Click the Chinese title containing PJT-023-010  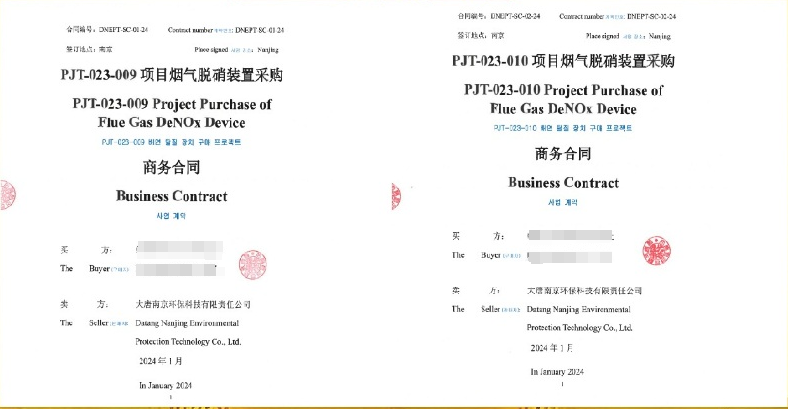(563, 61)
